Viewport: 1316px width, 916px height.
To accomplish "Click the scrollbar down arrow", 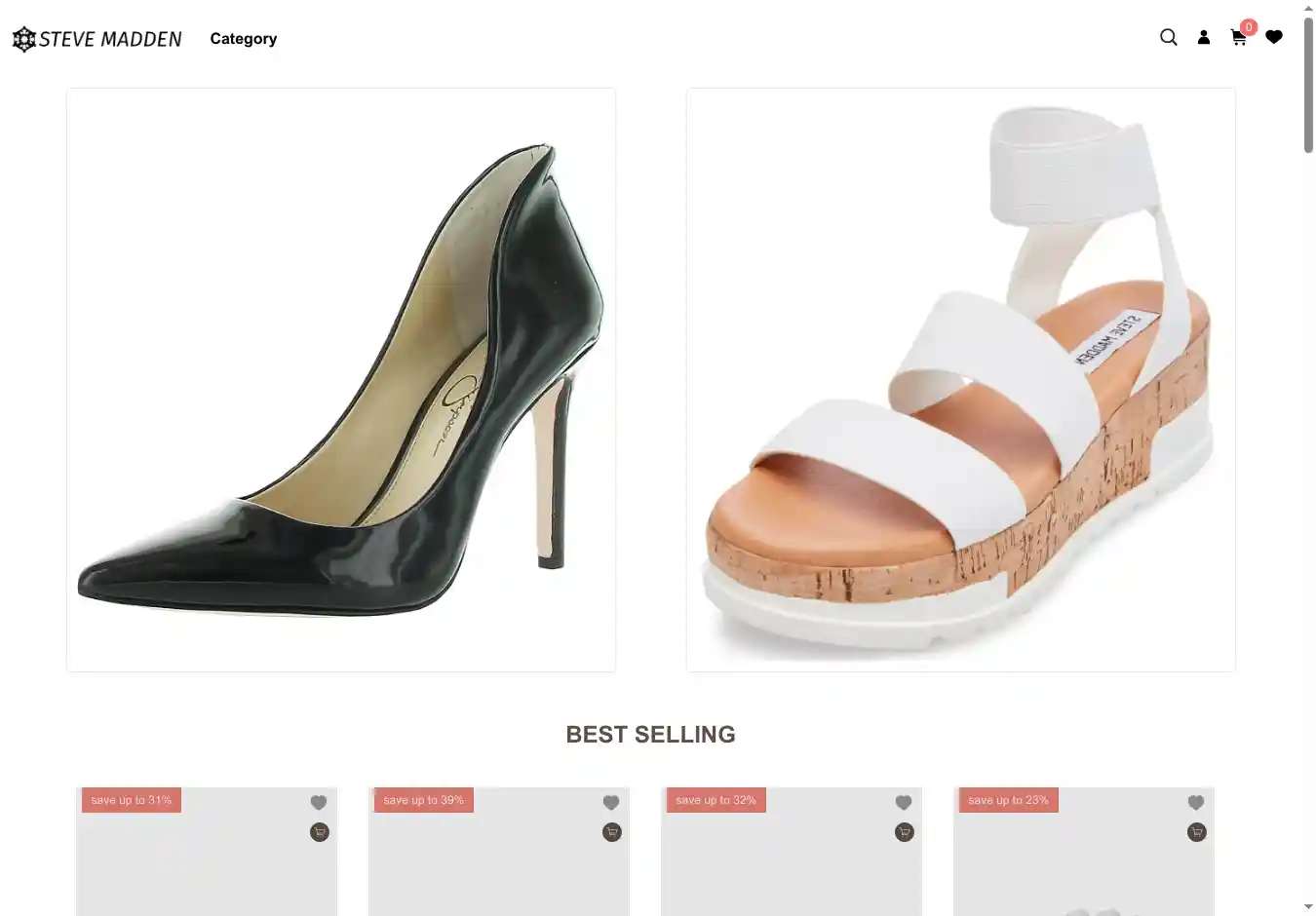I will click(1308, 907).
